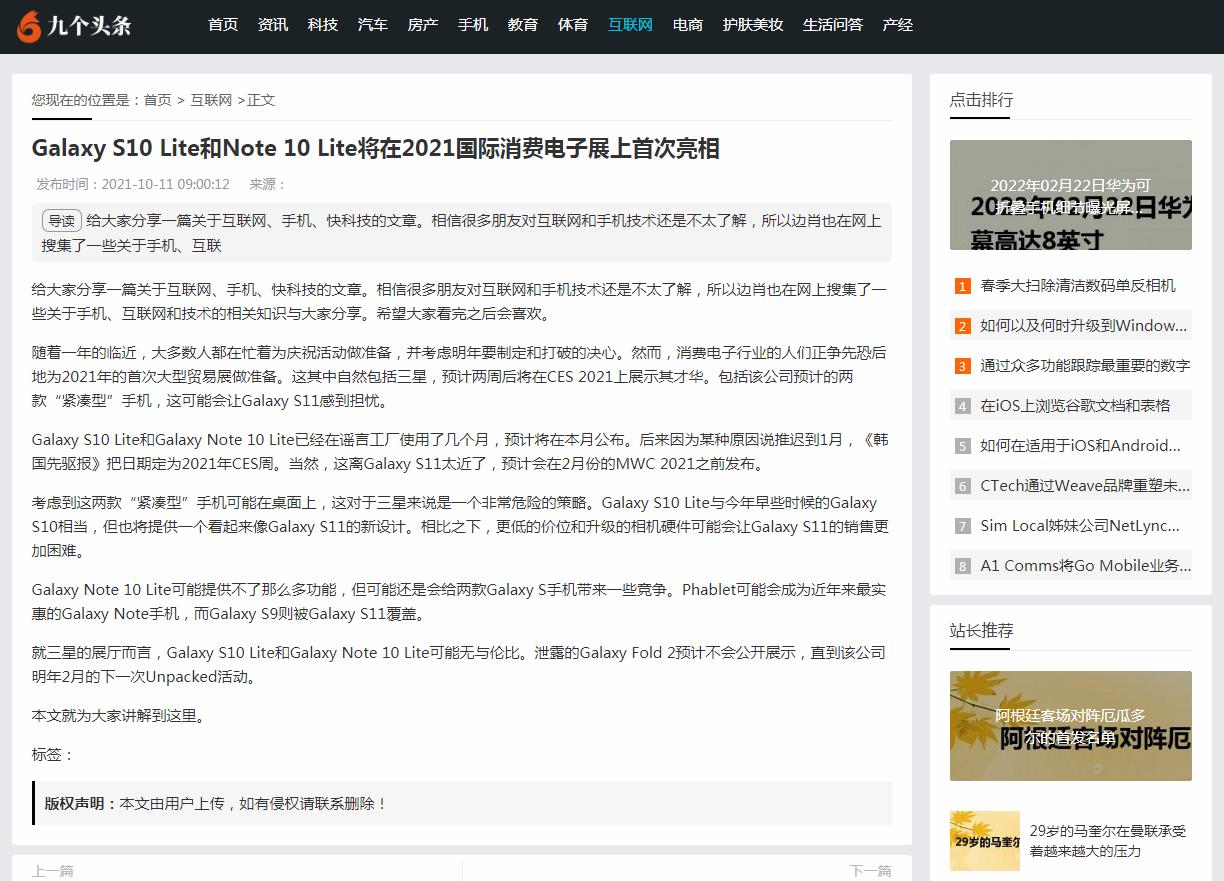Open the 护肤美妆 nav item
Viewport: 1224px width, 881px height.
click(x=753, y=25)
